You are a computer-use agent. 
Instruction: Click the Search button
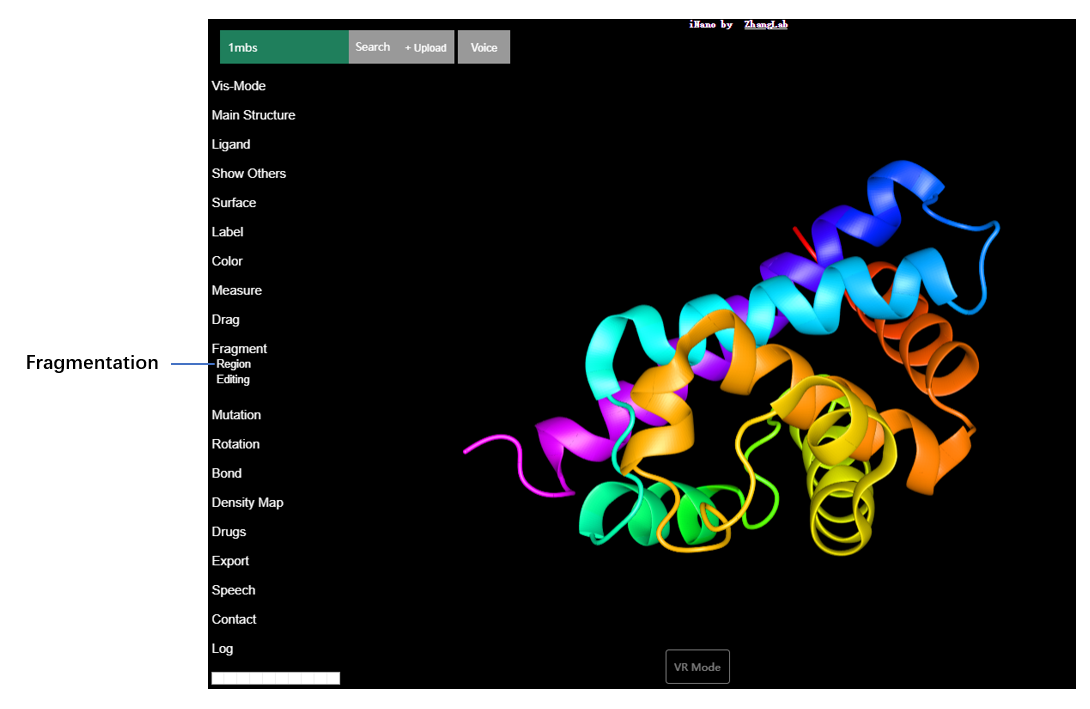(x=372, y=47)
